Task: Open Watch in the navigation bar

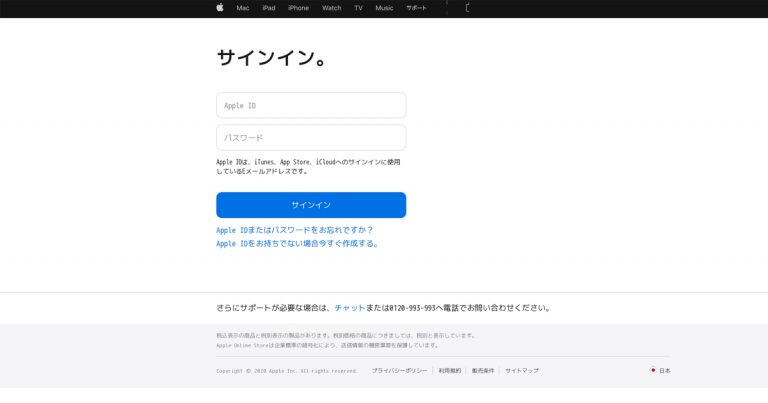Action: click(x=331, y=8)
